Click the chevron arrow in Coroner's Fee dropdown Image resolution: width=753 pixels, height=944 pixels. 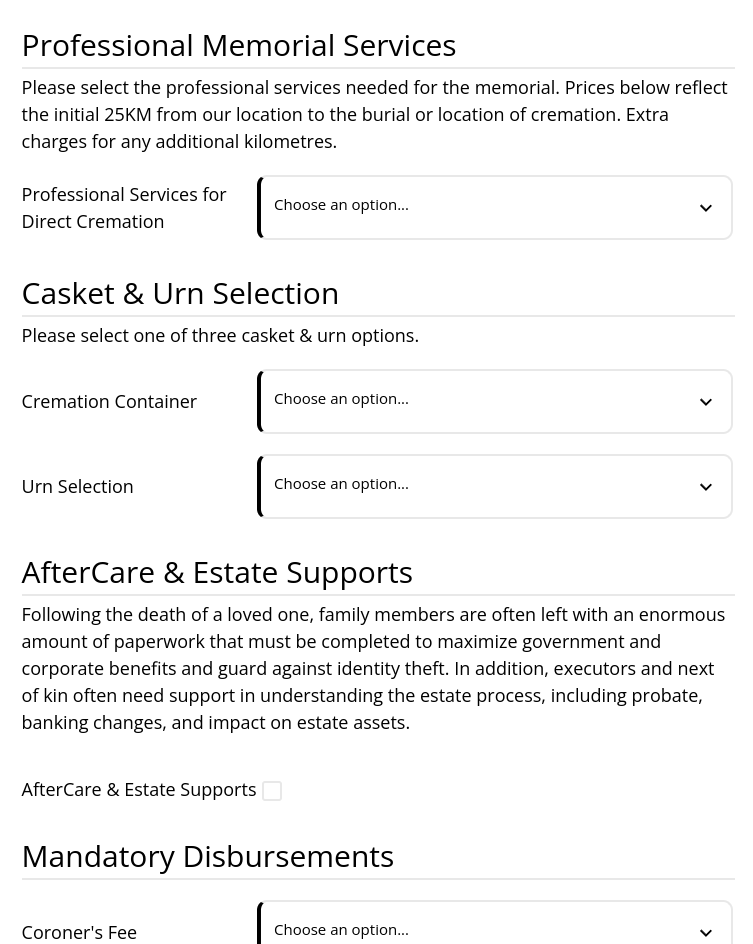(x=705, y=933)
